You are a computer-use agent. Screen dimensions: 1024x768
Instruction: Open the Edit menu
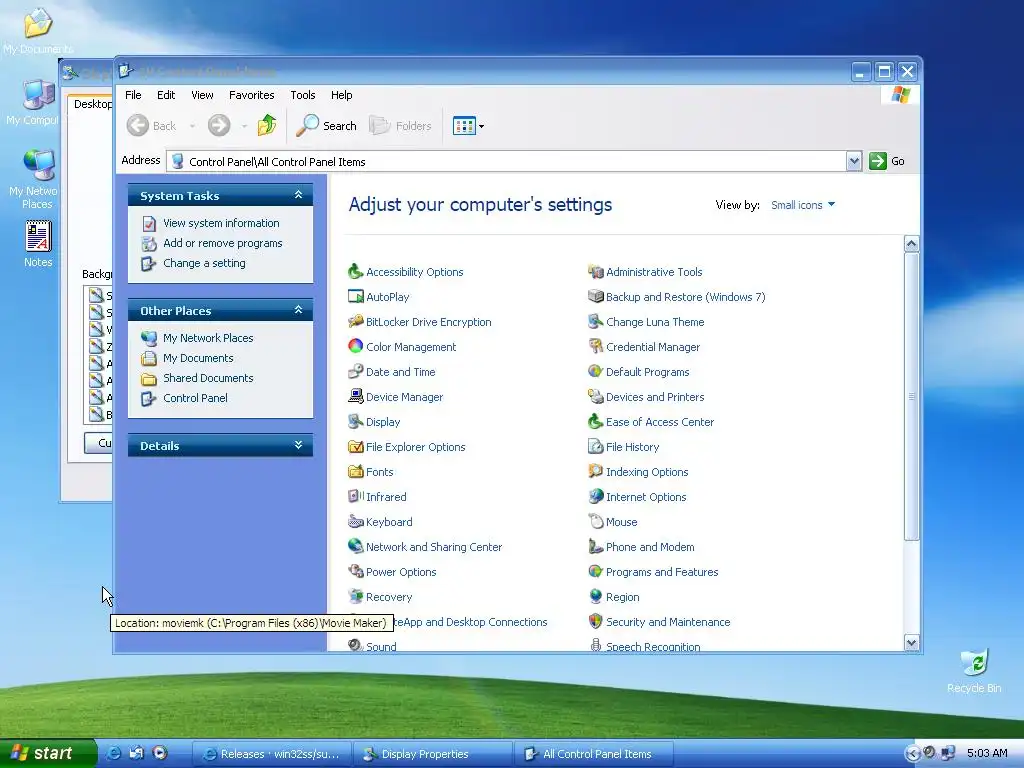tap(166, 95)
